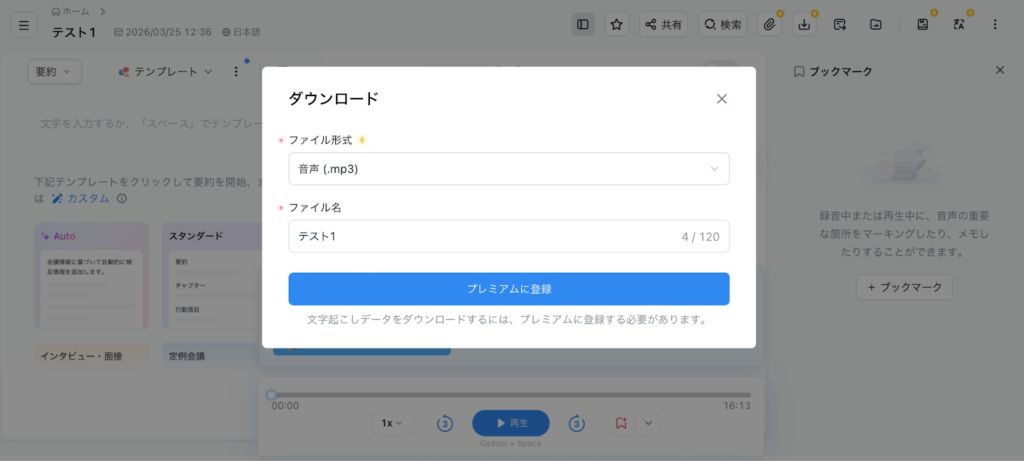Open the hamburger menu at top left
1024x461 pixels.
point(24,25)
